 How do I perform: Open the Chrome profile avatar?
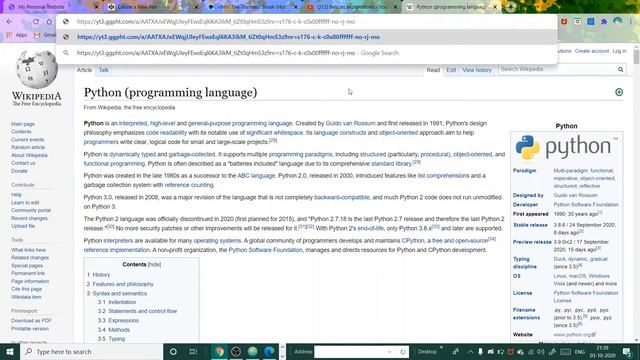coord(617,21)
